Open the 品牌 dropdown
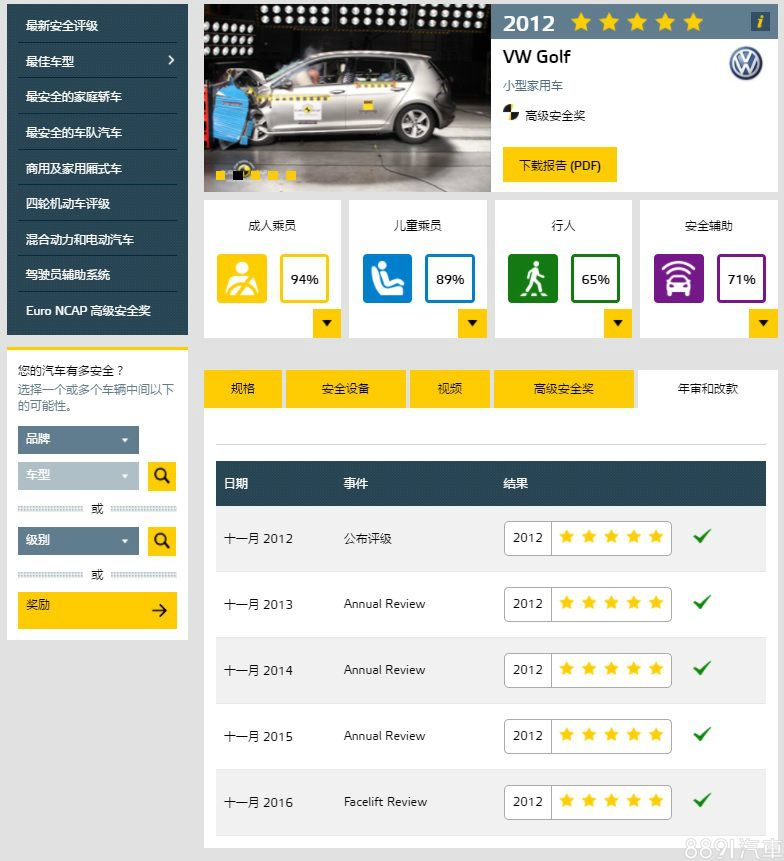This screenshot has width=784, height=861. point(78,440)
